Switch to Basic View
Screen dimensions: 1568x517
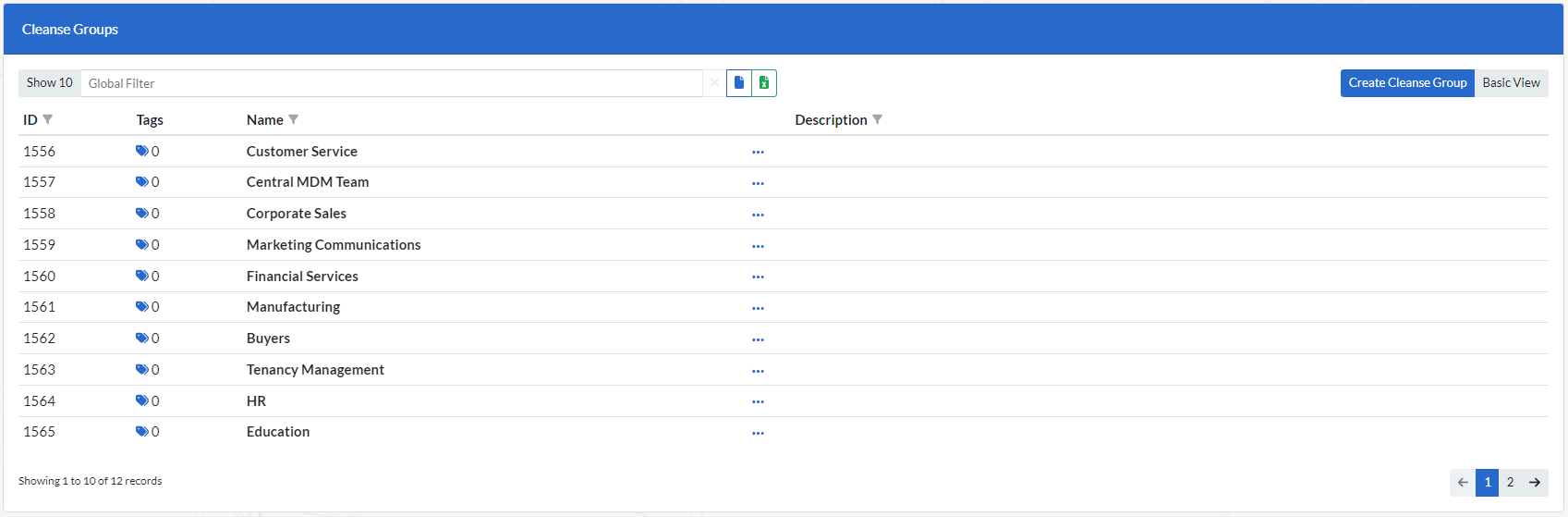(1511, 83)
